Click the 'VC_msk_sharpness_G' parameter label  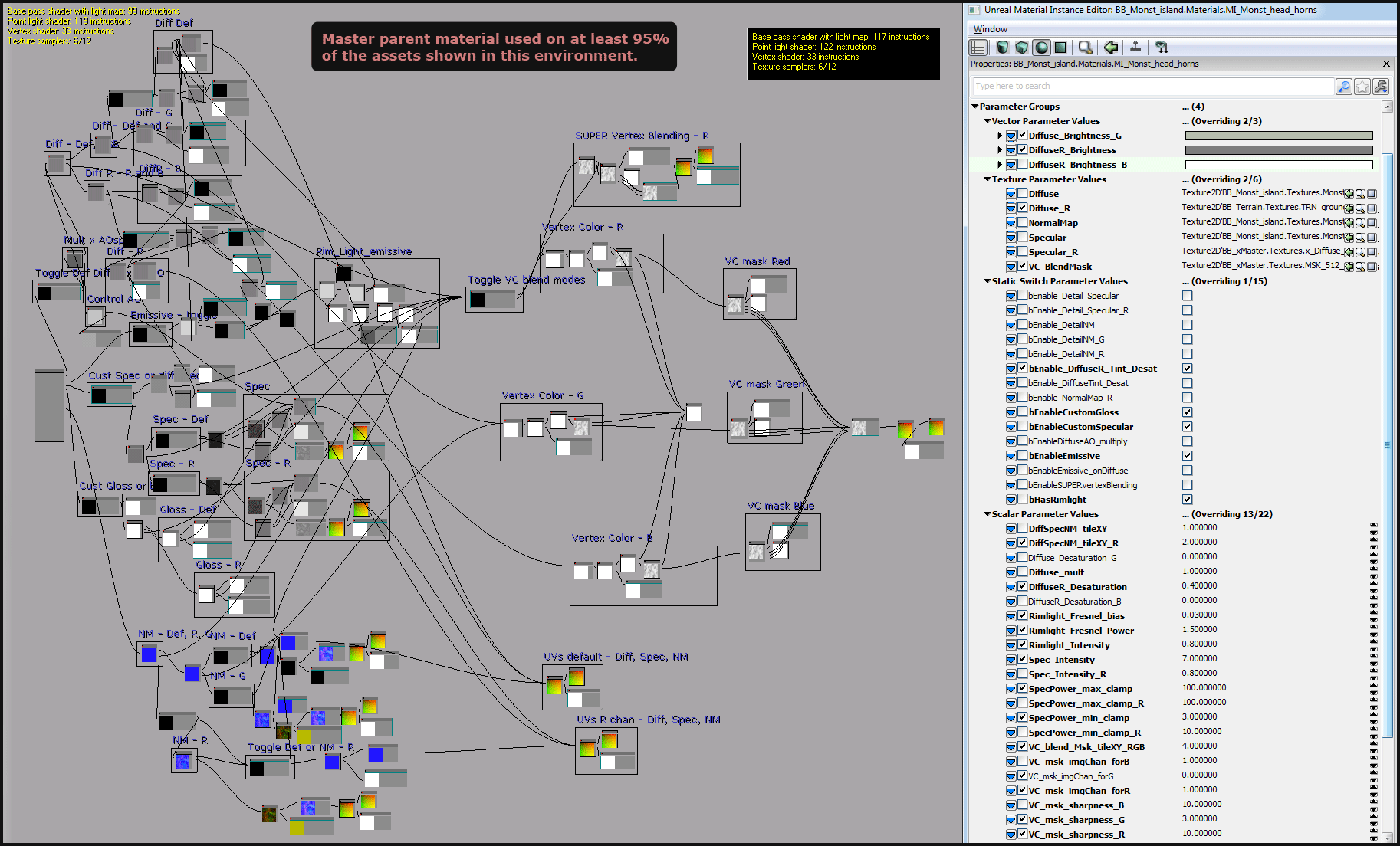[x=1076, y=820]
